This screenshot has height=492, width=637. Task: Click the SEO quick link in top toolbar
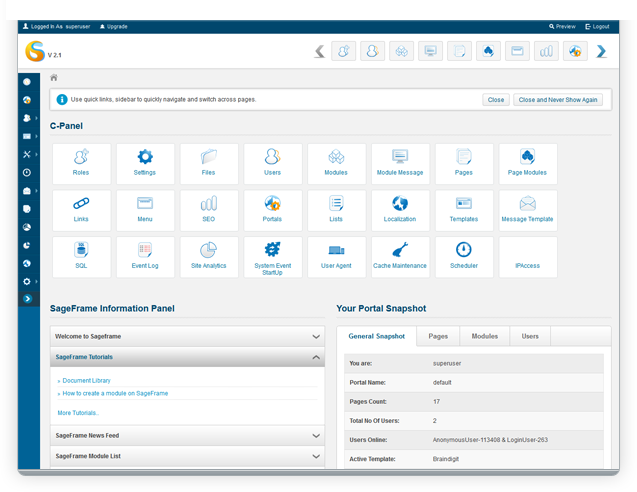(546, 51)
